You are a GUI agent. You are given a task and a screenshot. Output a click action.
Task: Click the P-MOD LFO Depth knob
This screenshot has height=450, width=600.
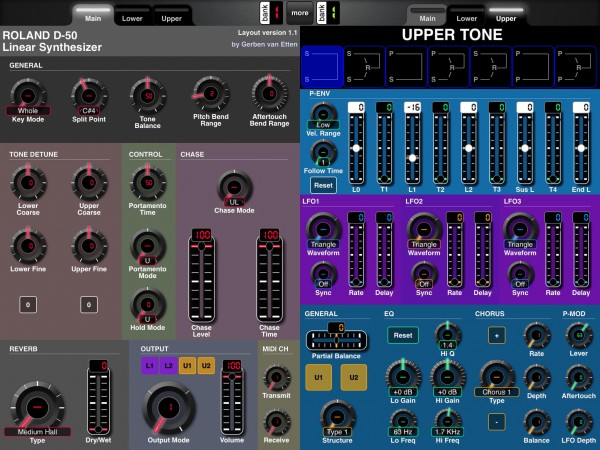579,422
